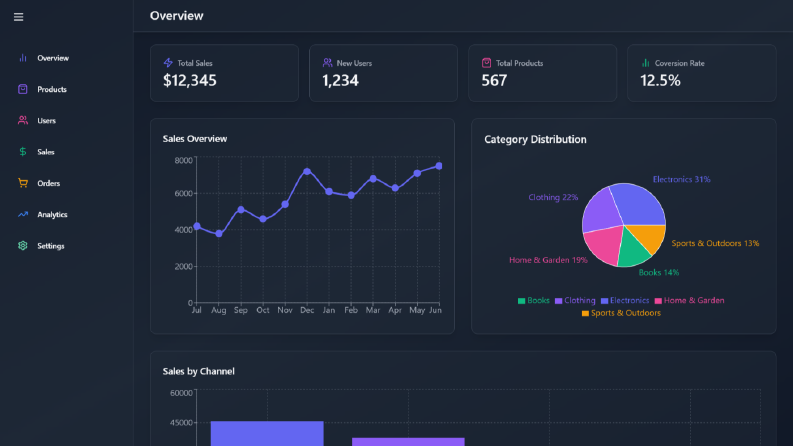The image size is (793, 446).
Task: Click the bag icon on Total Products card
Action: 486,63
